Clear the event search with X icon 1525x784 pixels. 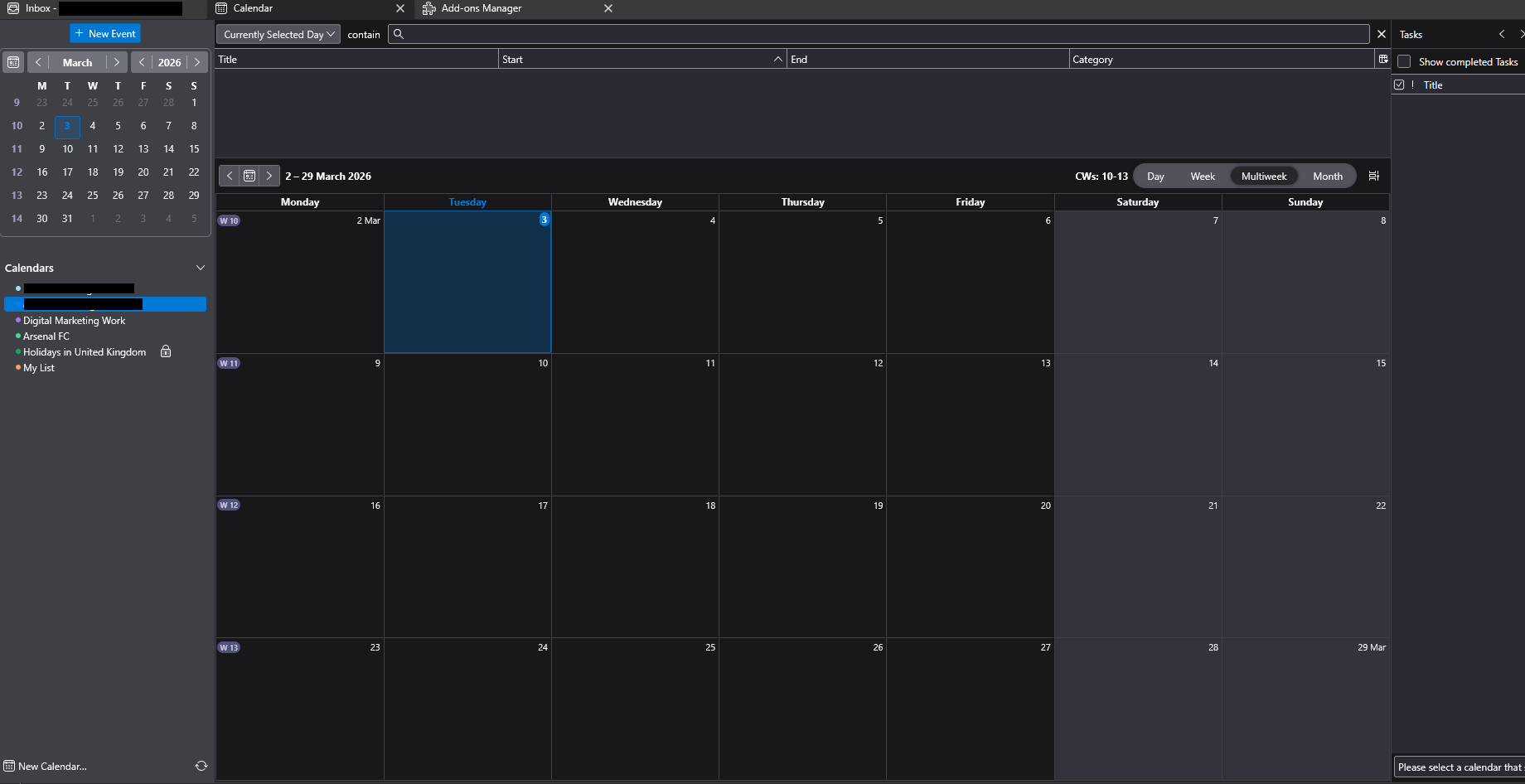(1381, 34)
